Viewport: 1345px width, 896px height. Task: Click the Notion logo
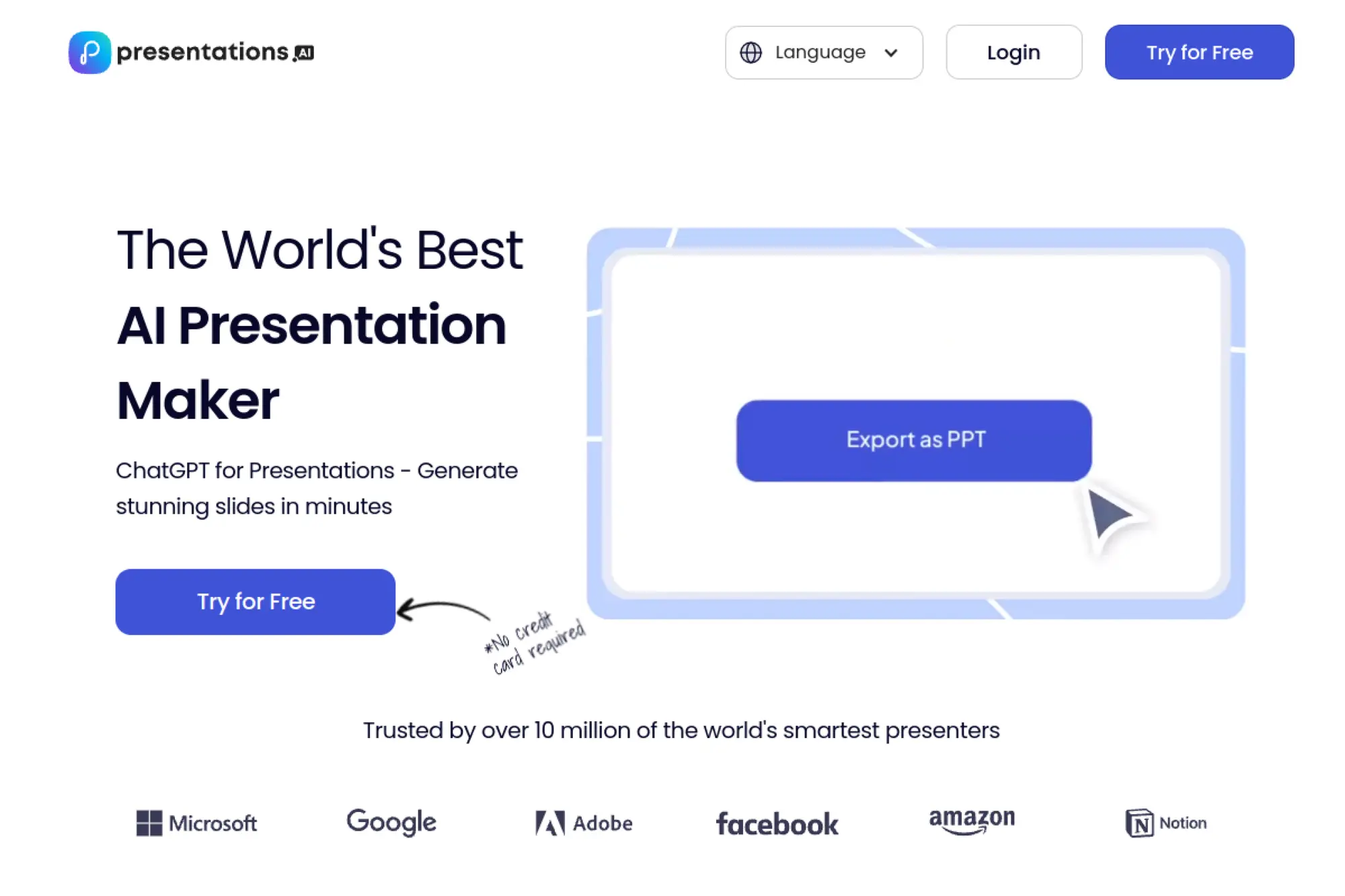pos(1165,822)
